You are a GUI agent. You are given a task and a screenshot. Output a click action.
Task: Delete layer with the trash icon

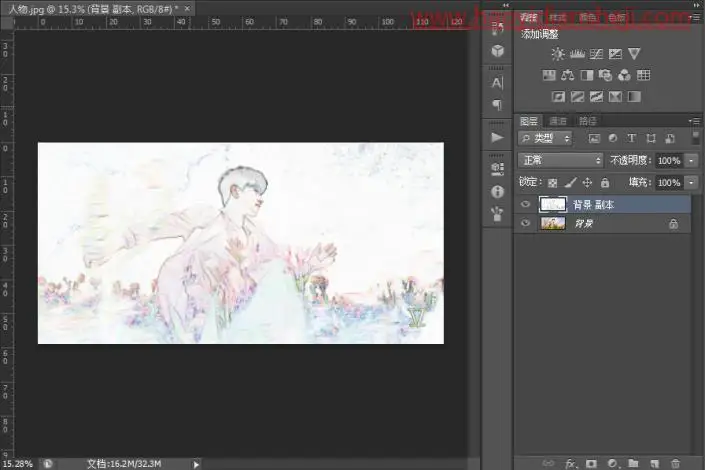pyautogui.click(x=675, y=463)
